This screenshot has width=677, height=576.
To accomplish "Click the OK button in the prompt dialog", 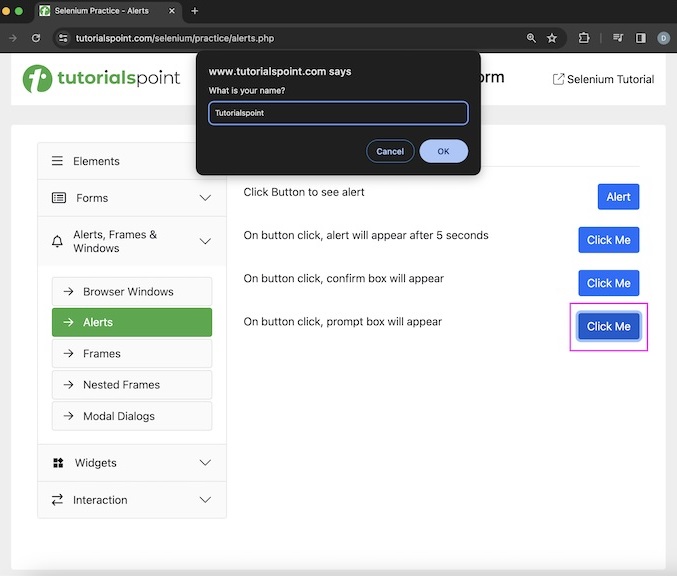I will pos(443,151).
